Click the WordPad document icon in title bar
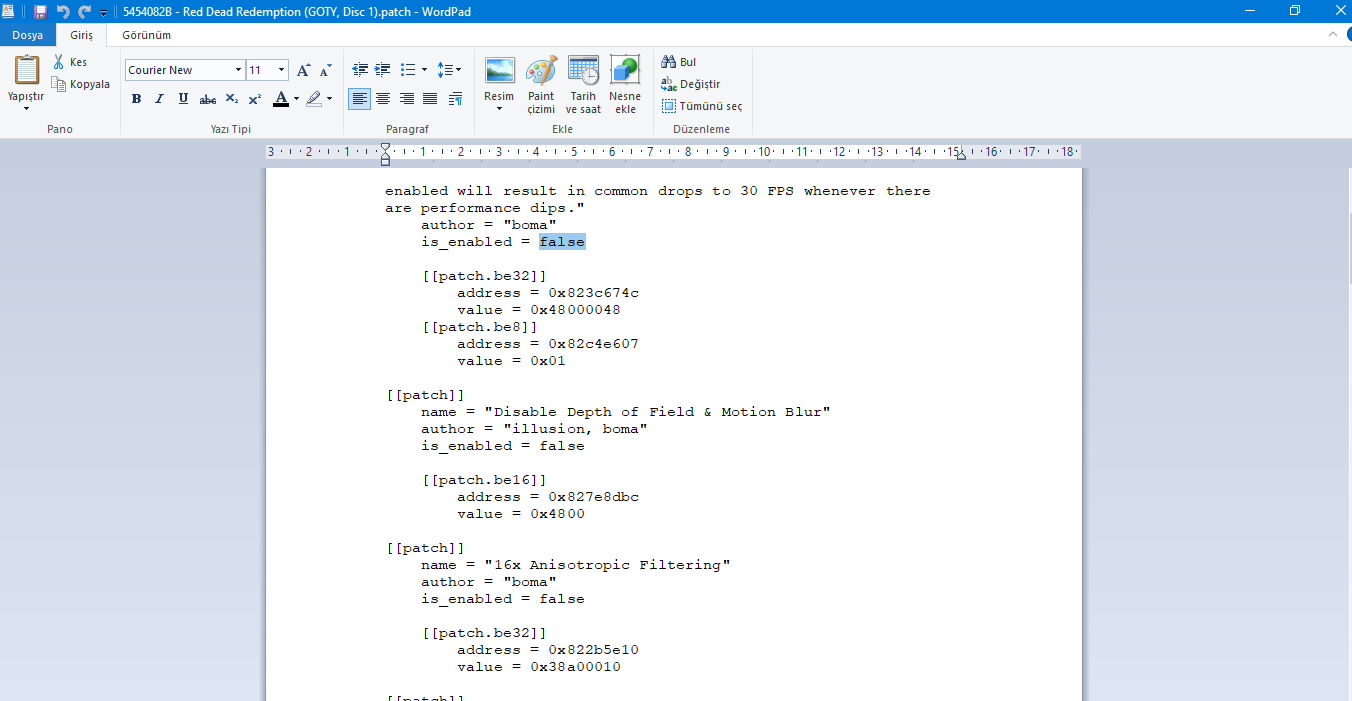This screenshot has width=1352, height=701. 8,12
